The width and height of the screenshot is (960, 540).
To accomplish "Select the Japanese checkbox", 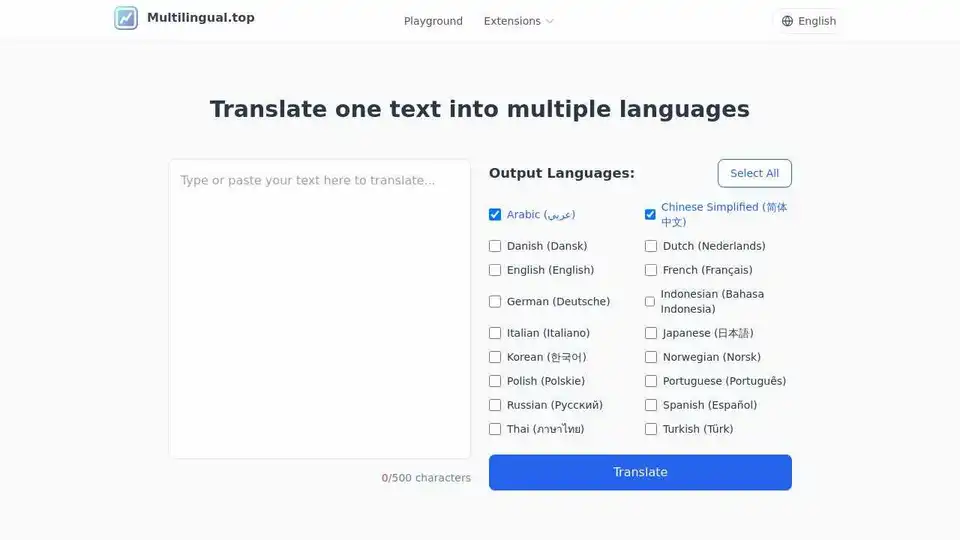I will pos(651,333).
